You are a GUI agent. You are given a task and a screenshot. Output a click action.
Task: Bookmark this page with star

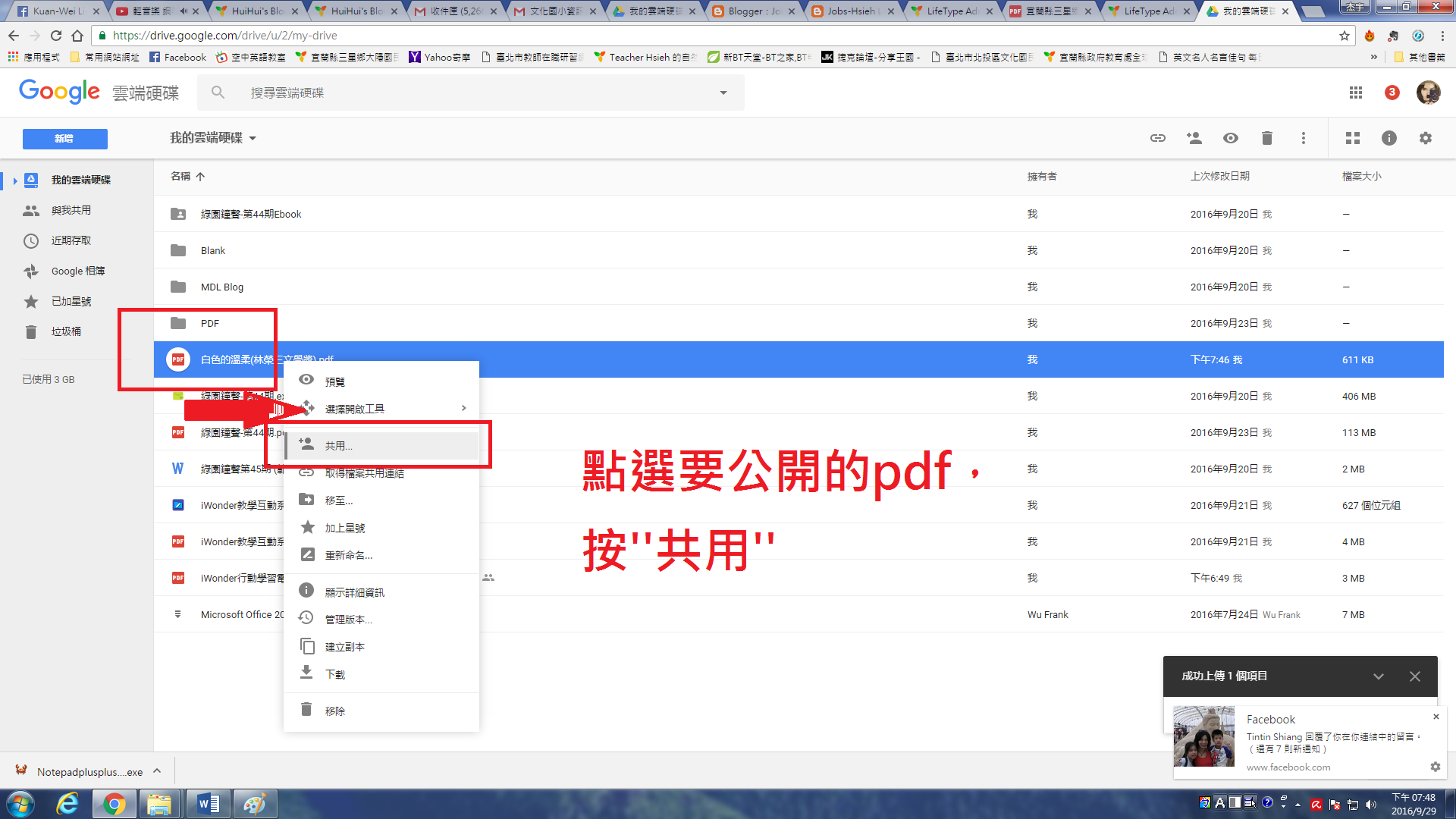pos(1344,36)
